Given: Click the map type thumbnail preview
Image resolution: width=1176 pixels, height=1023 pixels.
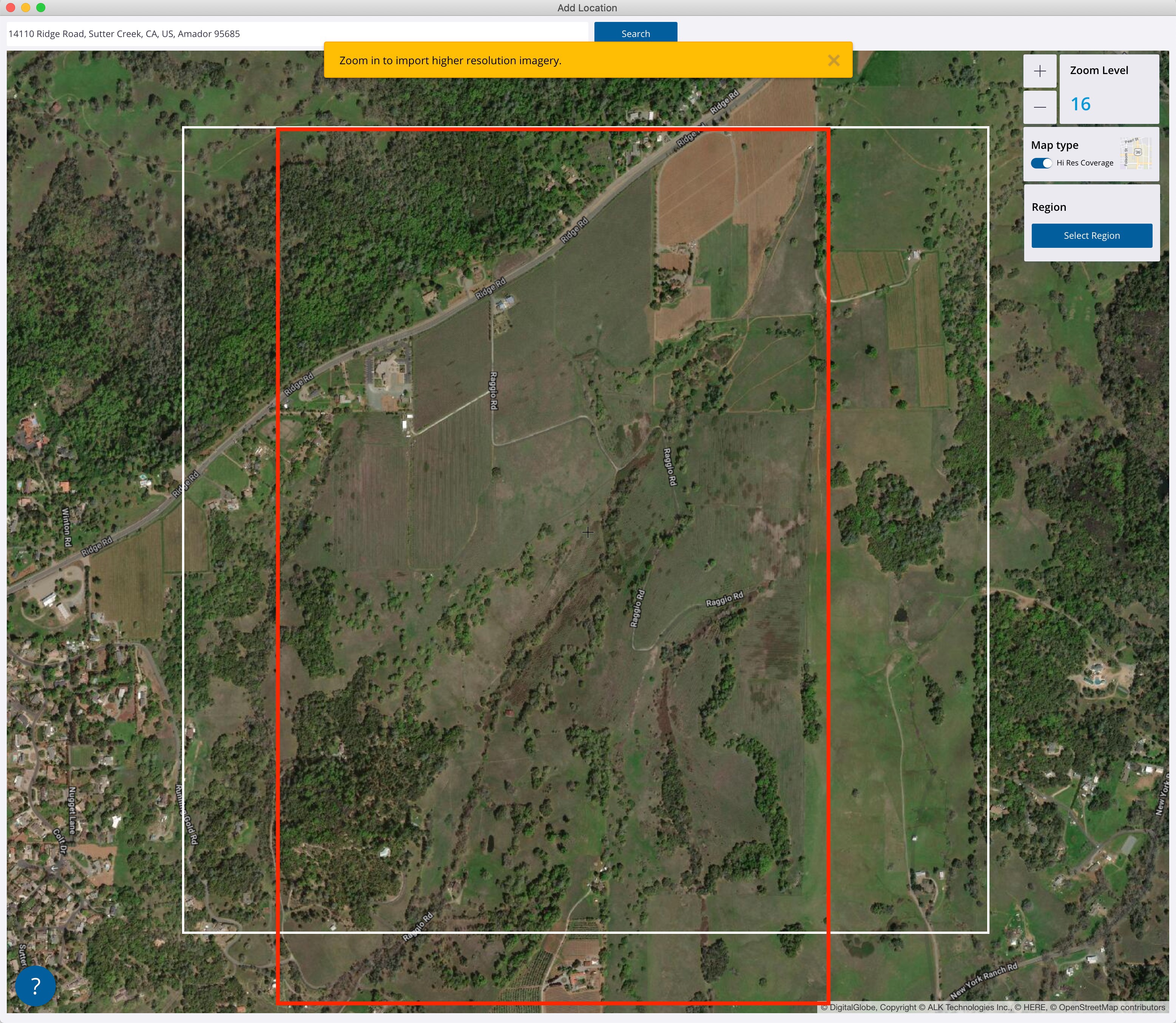Looking at the screenshot, I should [x=1136, y=153].
